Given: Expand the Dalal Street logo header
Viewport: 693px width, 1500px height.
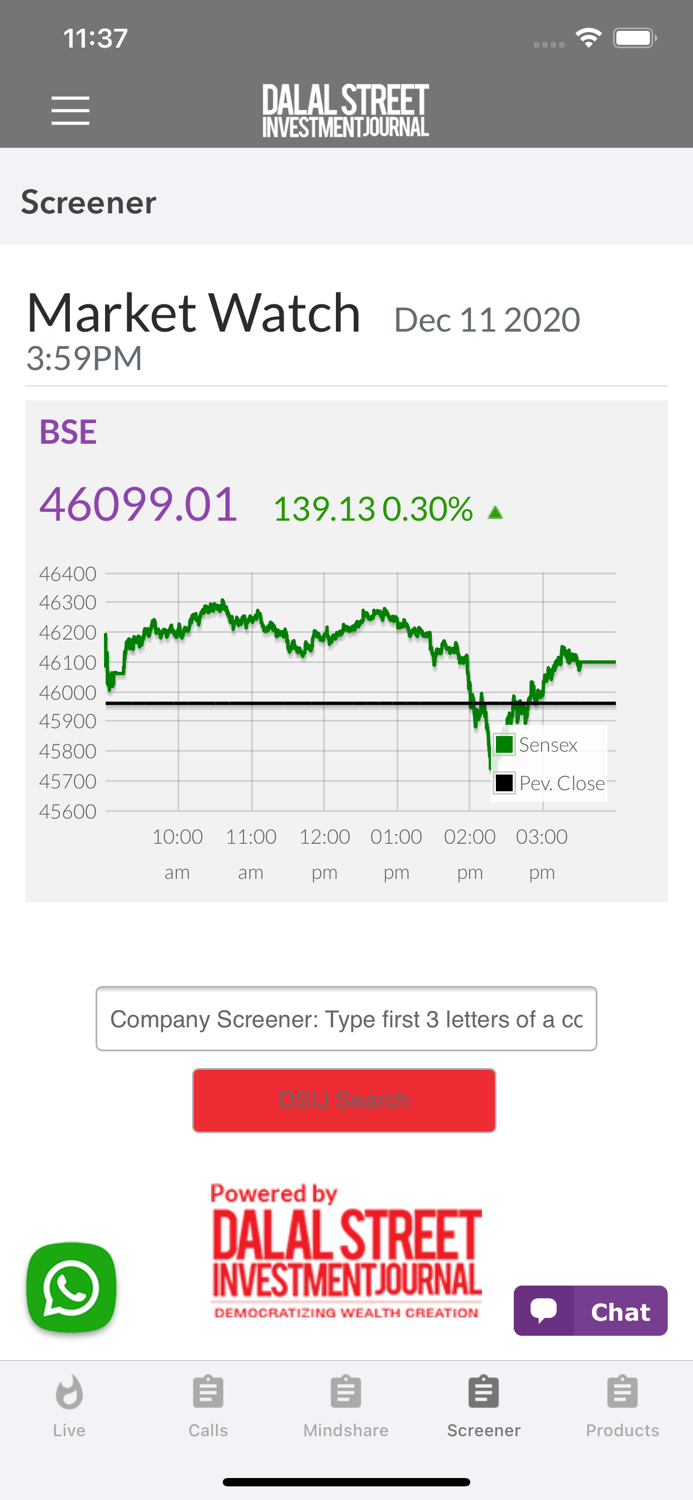Looking at the screenshot, I should (345, 108).
